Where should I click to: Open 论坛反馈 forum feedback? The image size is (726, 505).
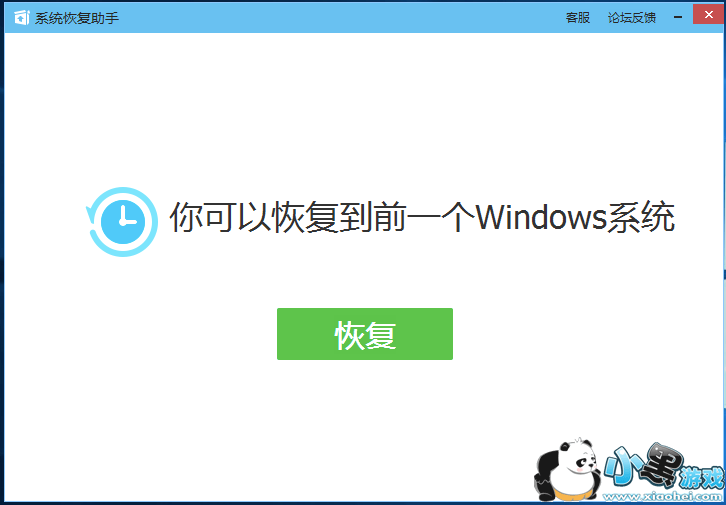(x=632, y=18)
